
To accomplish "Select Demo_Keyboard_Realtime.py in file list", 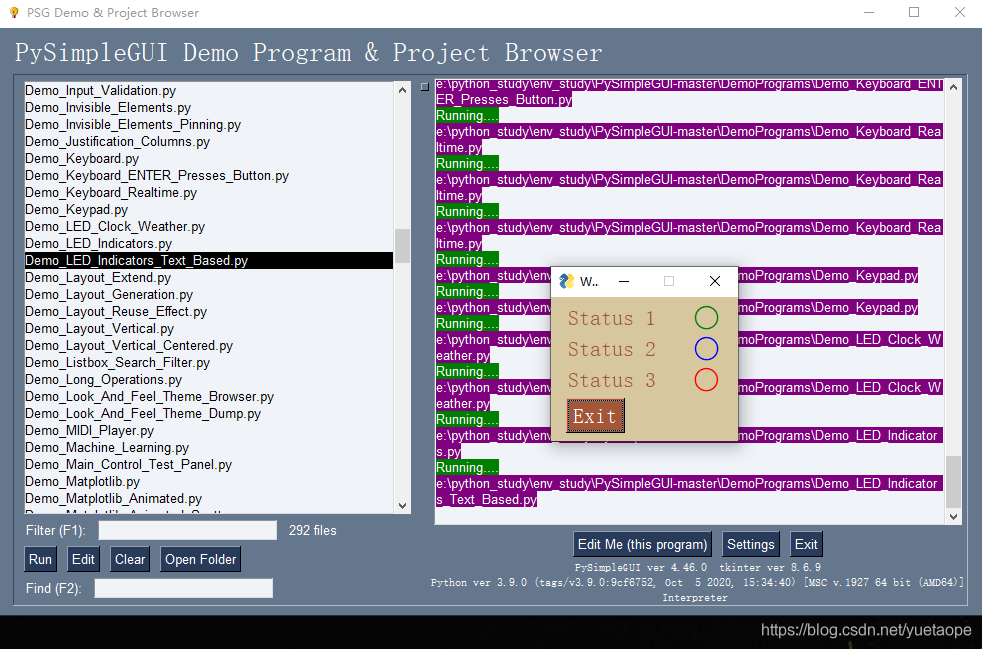I will (209, 192).
